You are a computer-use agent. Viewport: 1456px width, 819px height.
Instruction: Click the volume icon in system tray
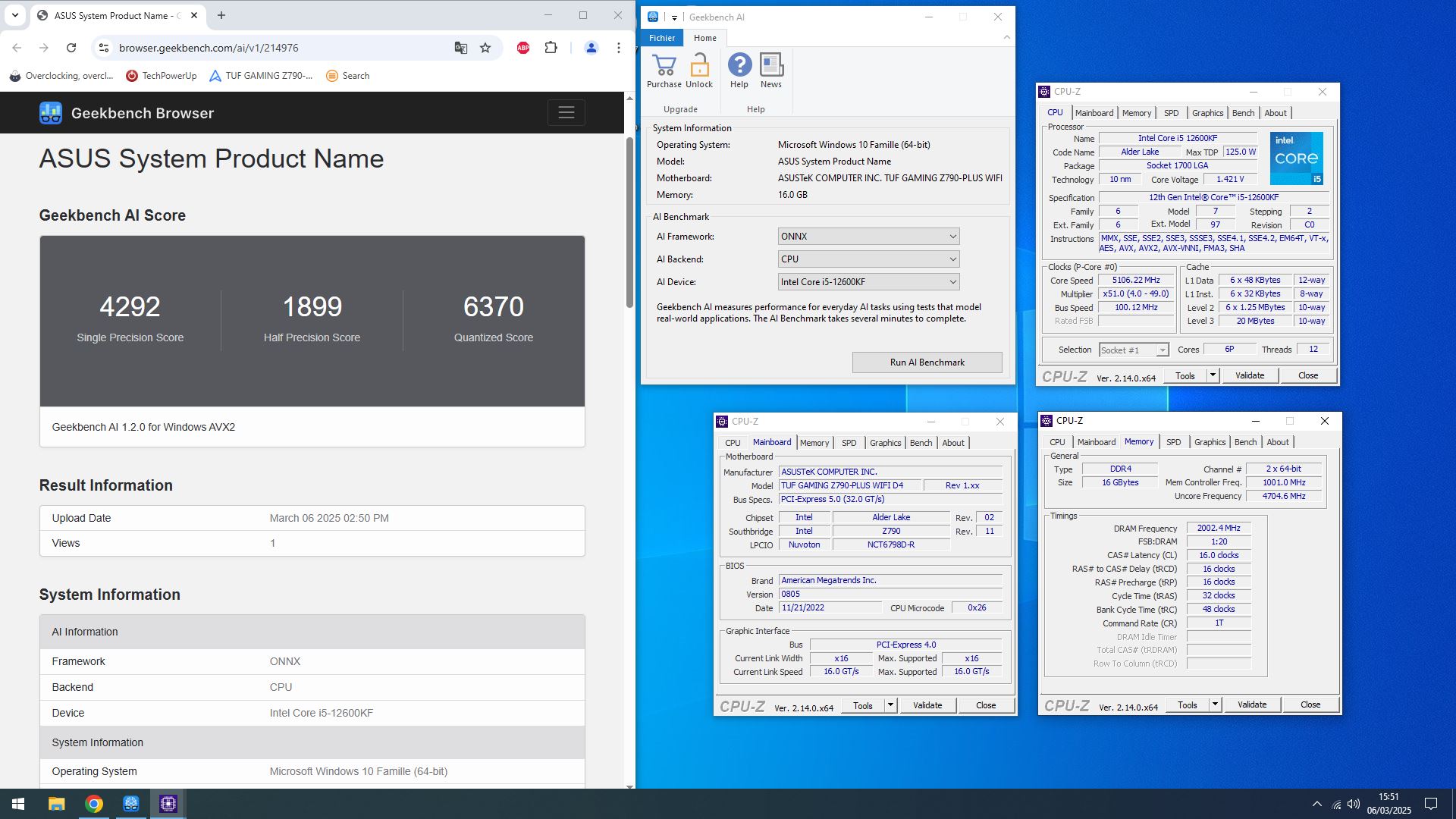1354,804
